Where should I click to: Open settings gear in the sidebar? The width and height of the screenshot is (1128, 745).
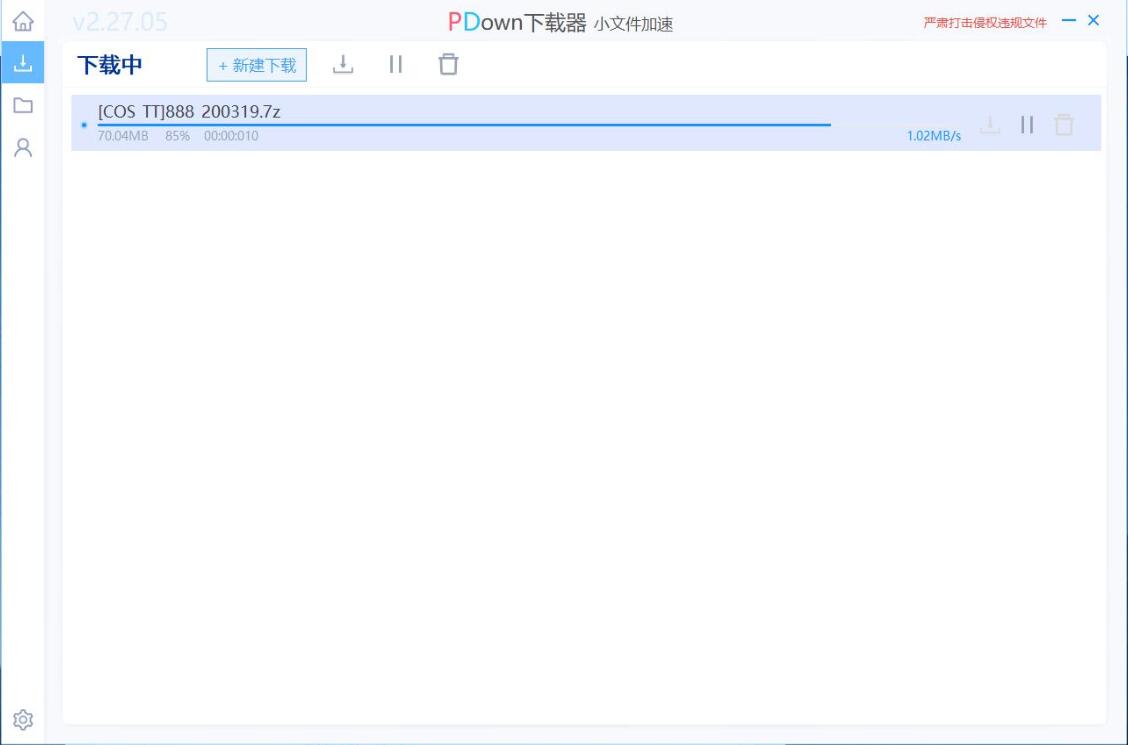(x=23, y=719)
